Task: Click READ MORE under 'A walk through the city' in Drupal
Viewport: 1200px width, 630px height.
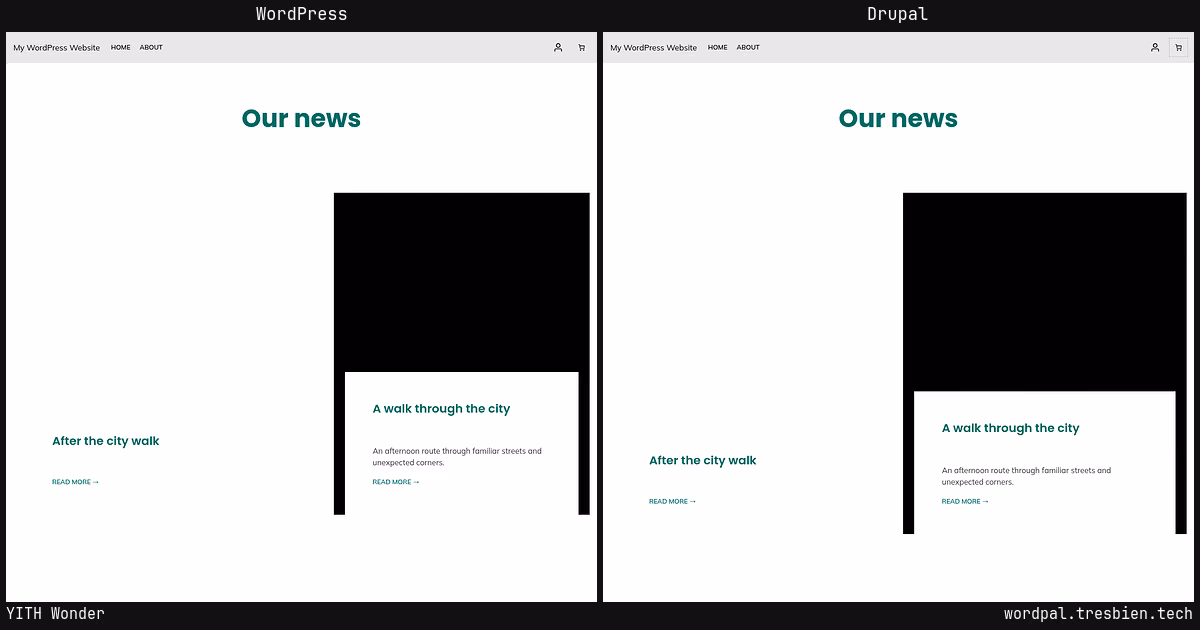Action: [x=965, y=501]
